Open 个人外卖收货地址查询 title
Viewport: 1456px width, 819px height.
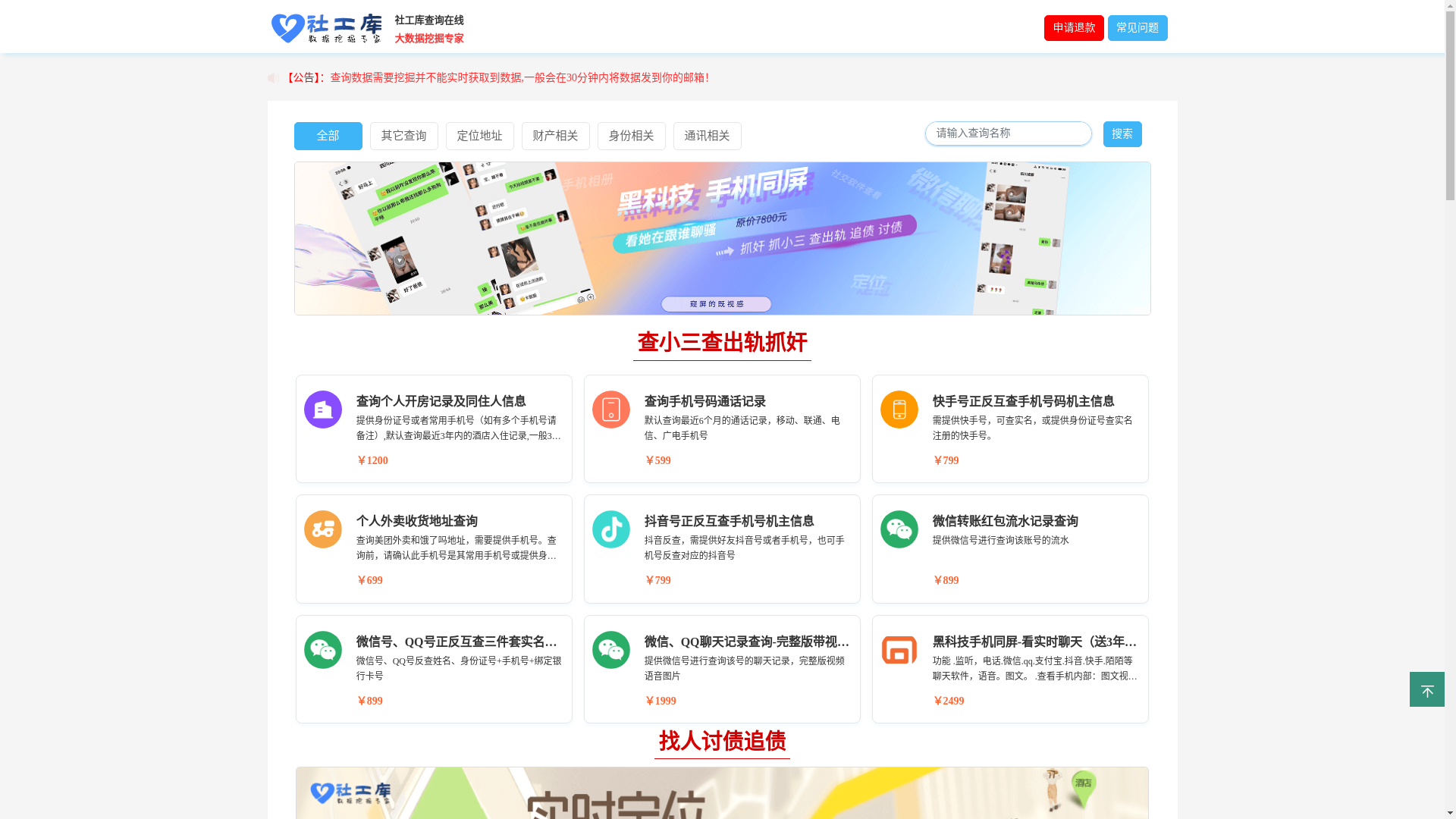tap(417, 521)
